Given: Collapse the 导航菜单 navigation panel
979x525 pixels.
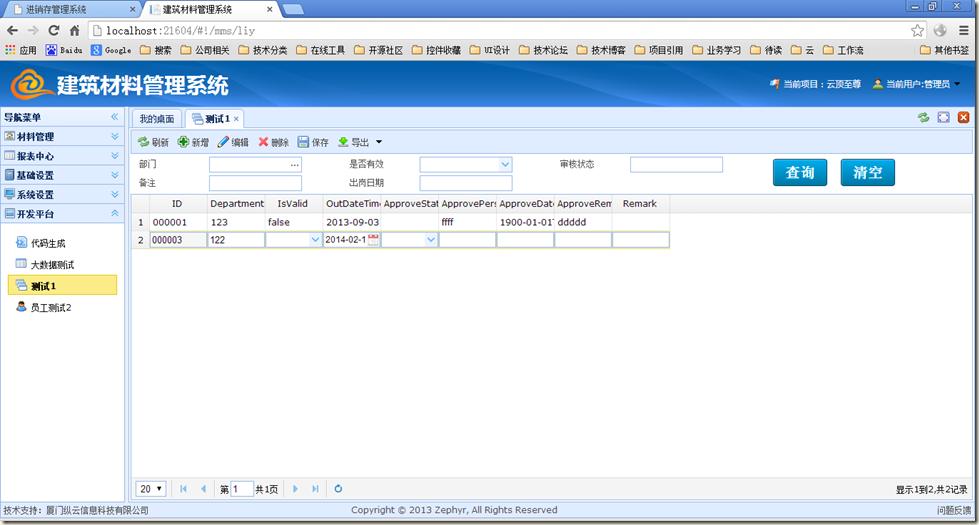Looking at the screenshot, I should 114,117.
